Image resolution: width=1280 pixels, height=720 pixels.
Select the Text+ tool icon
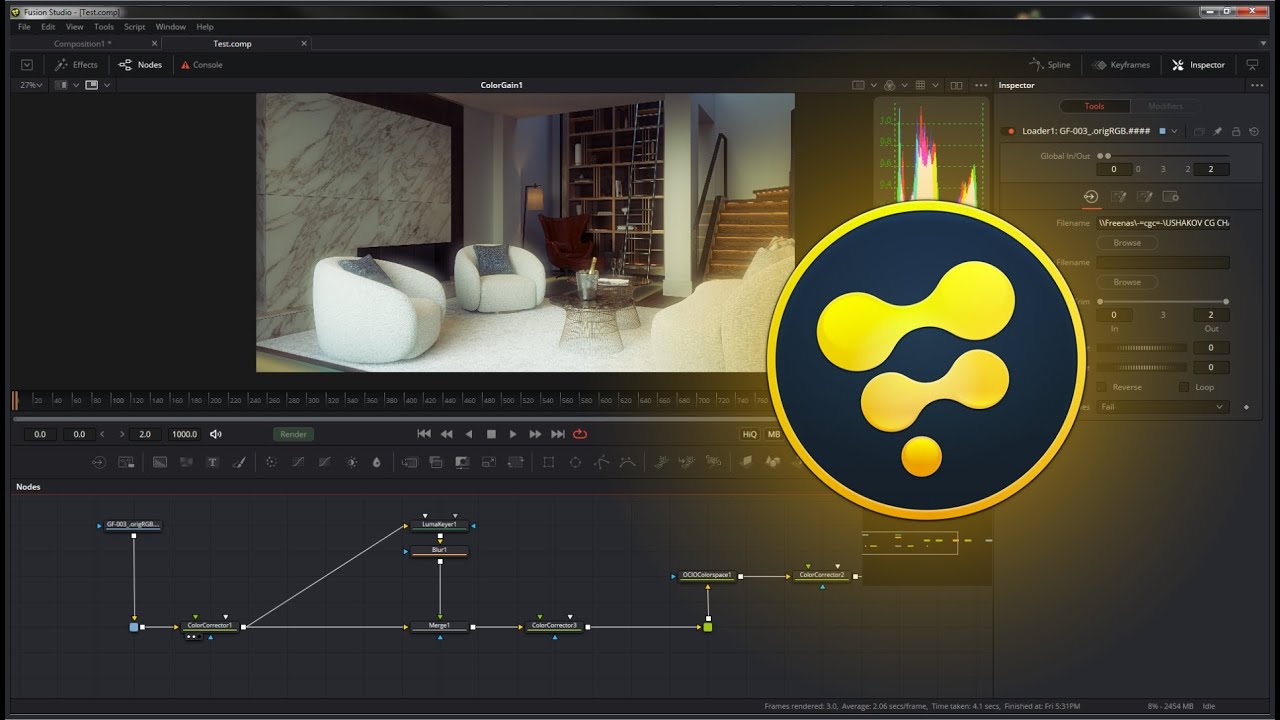212,462
